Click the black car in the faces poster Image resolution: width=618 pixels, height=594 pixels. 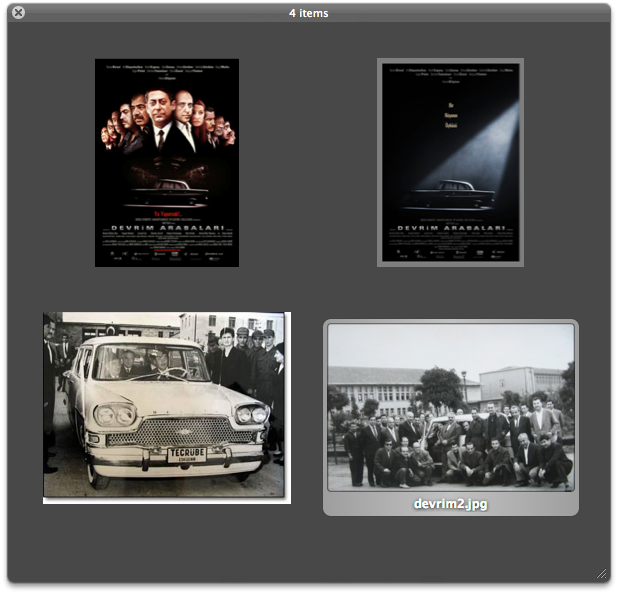pyautogui.click(x=166, y=193)
